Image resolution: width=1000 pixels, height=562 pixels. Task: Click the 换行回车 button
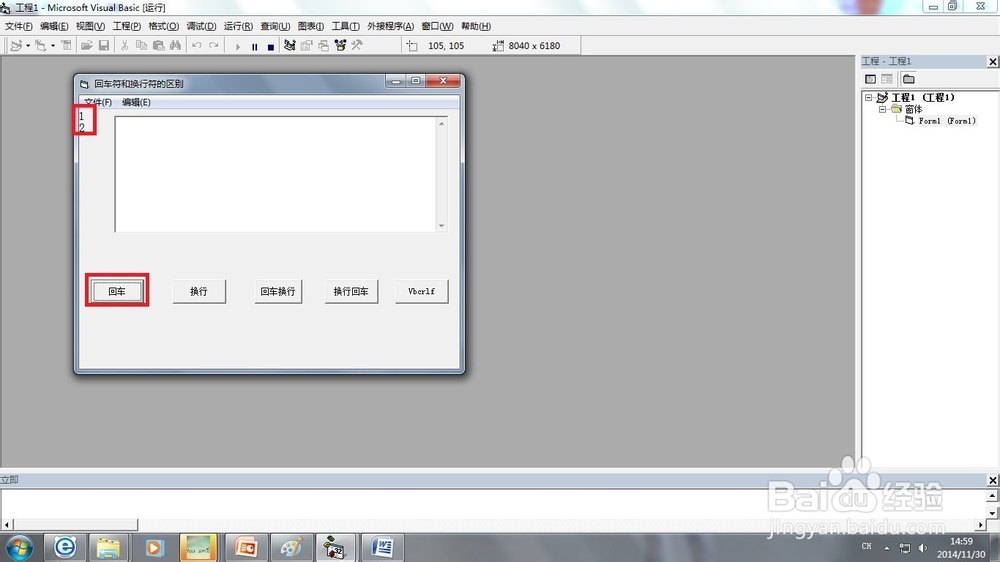351,292
